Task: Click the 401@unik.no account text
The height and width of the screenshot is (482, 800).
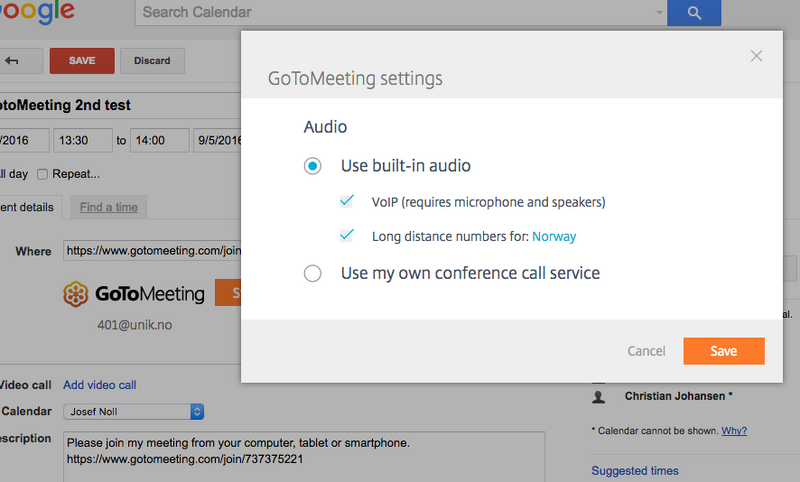Action: pos(135,325)
